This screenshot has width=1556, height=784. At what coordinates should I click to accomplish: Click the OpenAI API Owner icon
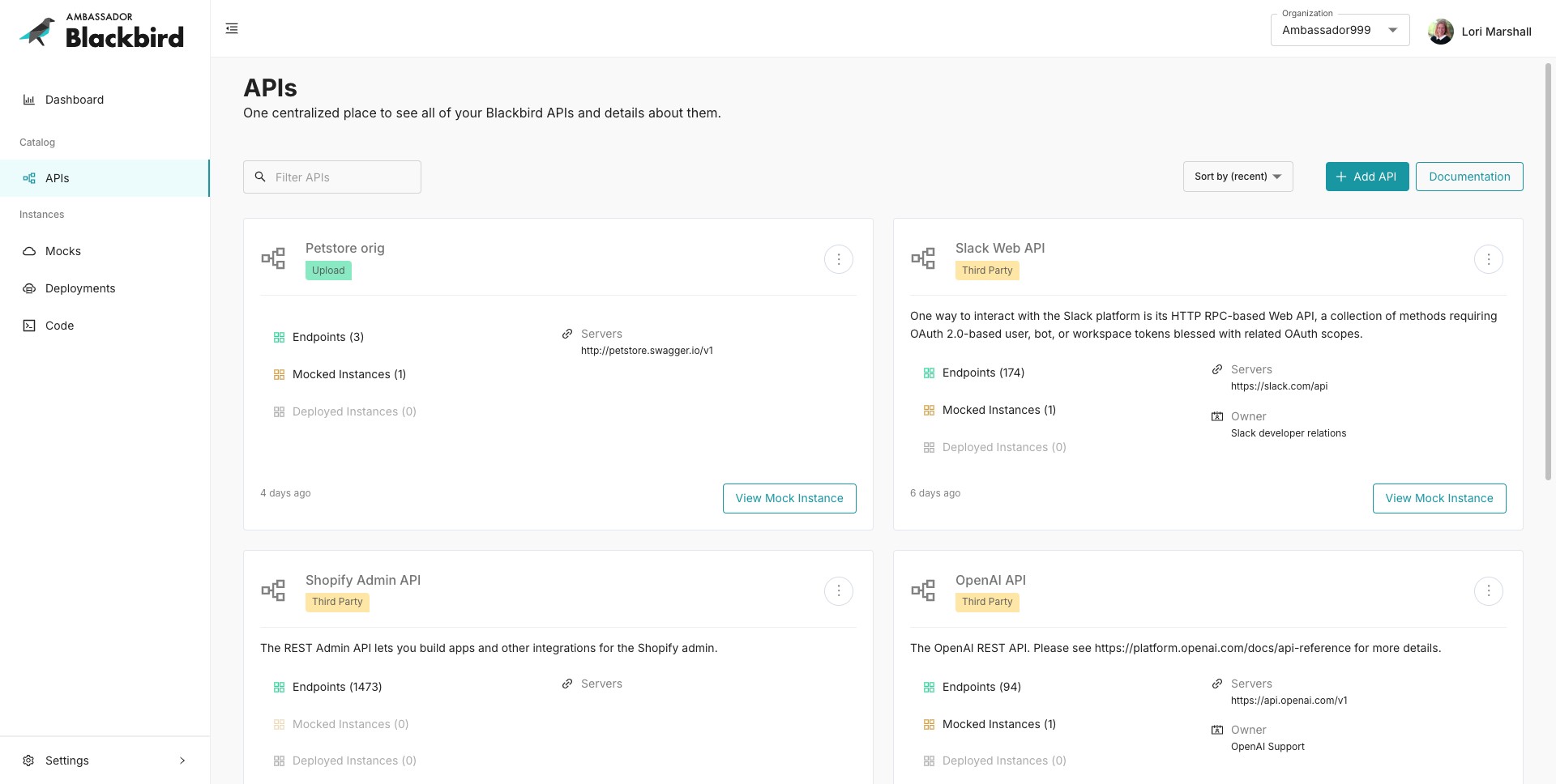click(1217, 730)
